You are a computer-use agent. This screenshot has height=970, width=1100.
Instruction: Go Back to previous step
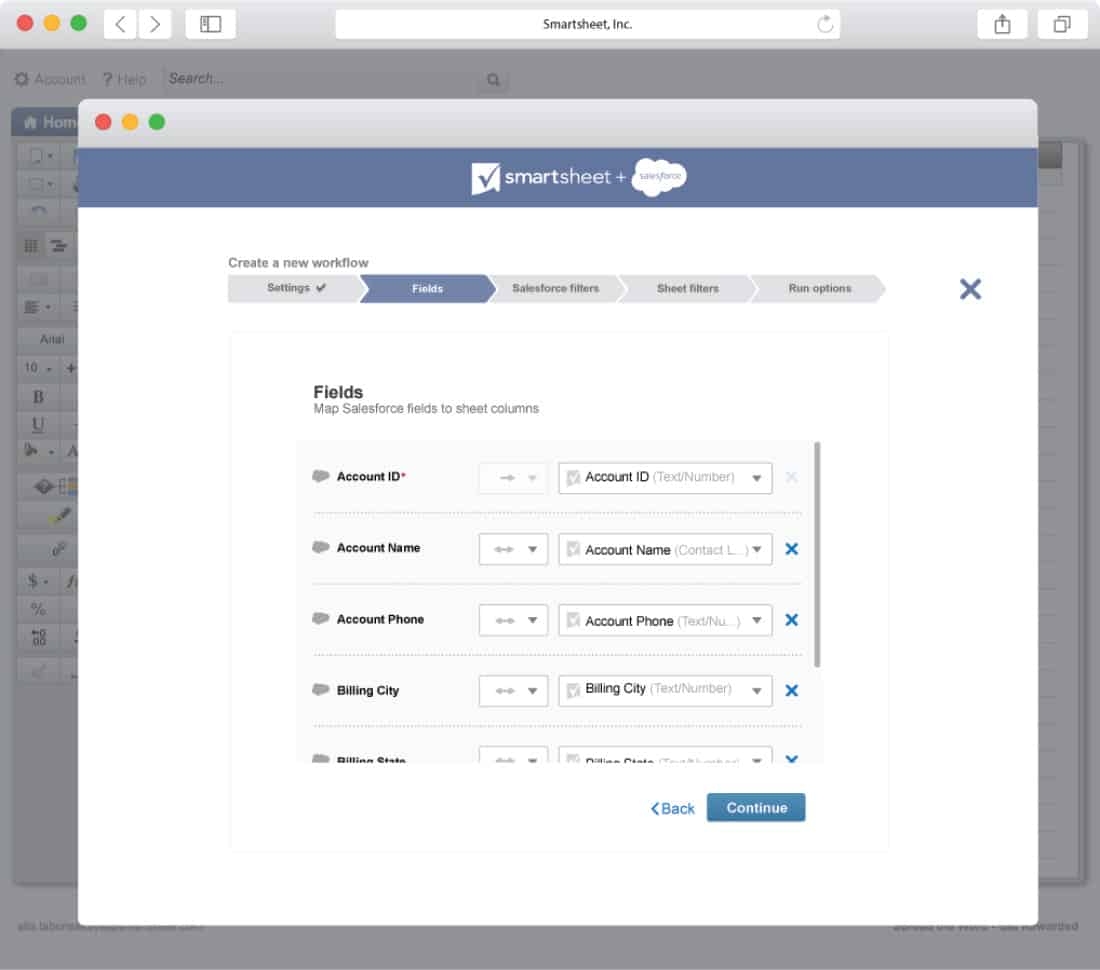point(672,809)
